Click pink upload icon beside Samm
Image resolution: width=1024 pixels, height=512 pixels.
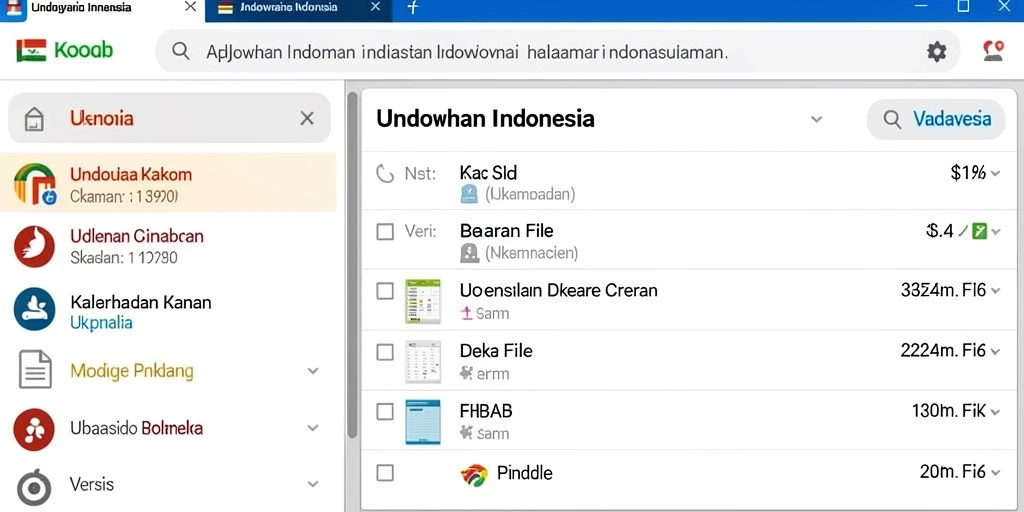coord(466,313)
